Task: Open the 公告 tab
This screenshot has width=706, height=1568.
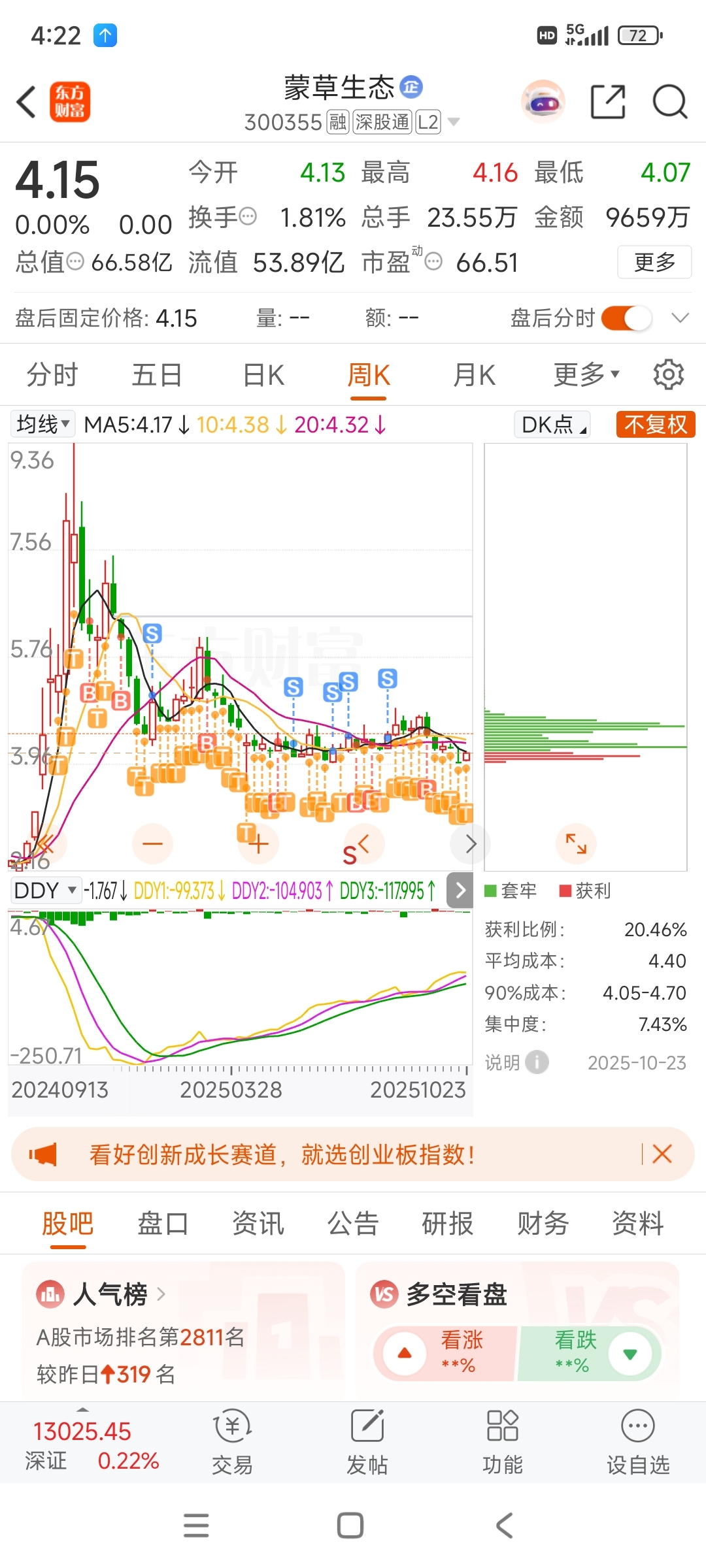Action: (353, 1223)
